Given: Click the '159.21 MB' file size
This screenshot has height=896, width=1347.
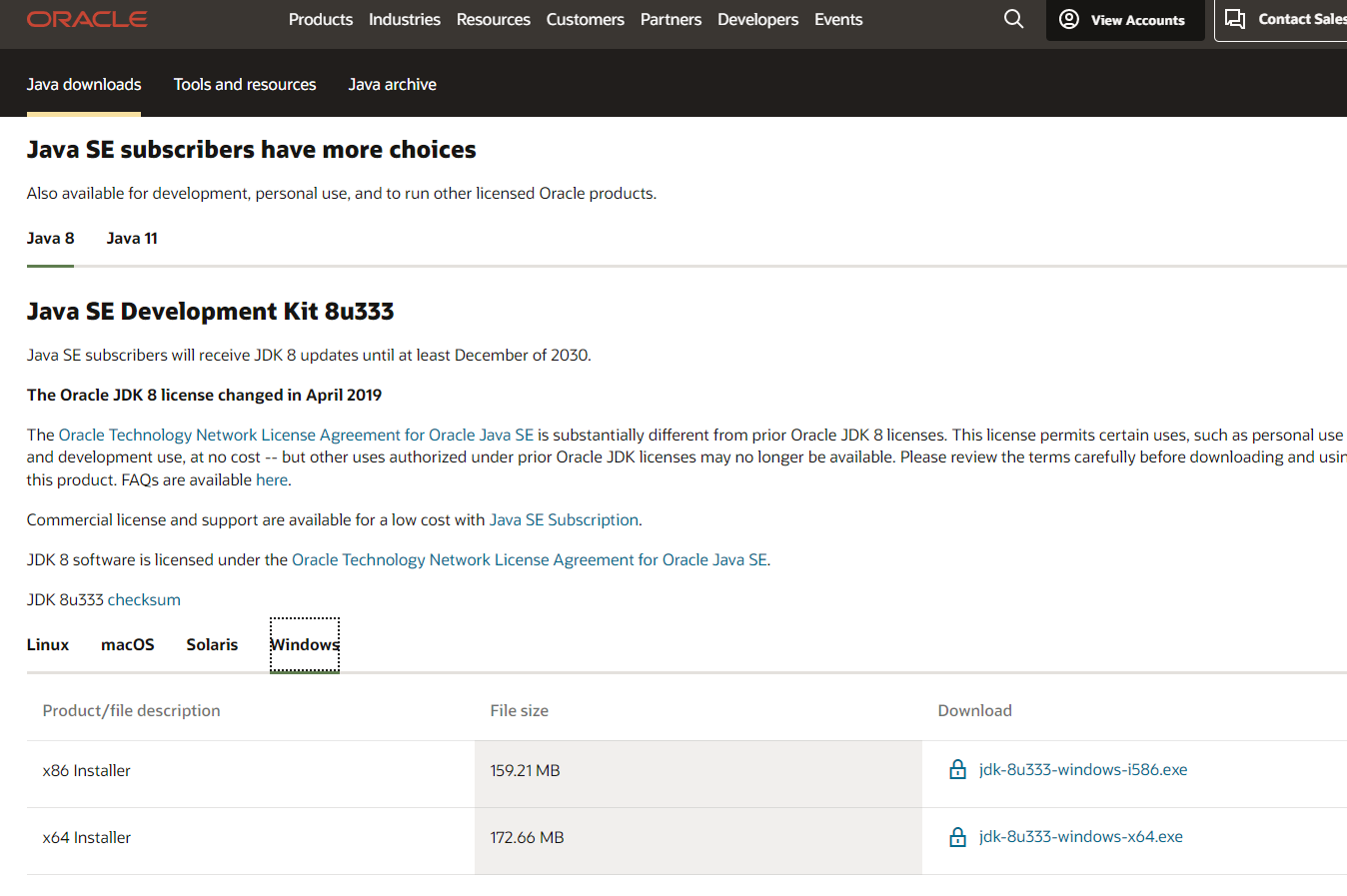Looking at the screenshot, I should click(x=525, y=770).
